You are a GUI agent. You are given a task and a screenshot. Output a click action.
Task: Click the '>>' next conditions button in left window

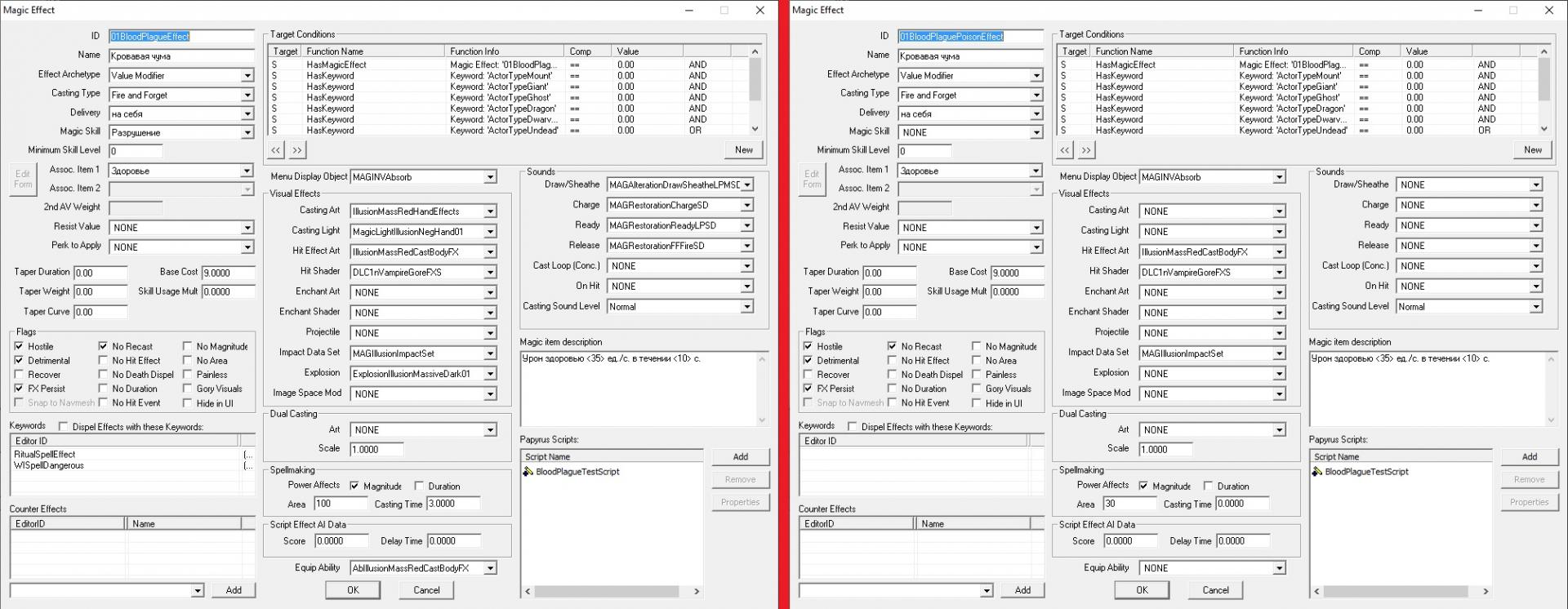click(x=297, y=150)
